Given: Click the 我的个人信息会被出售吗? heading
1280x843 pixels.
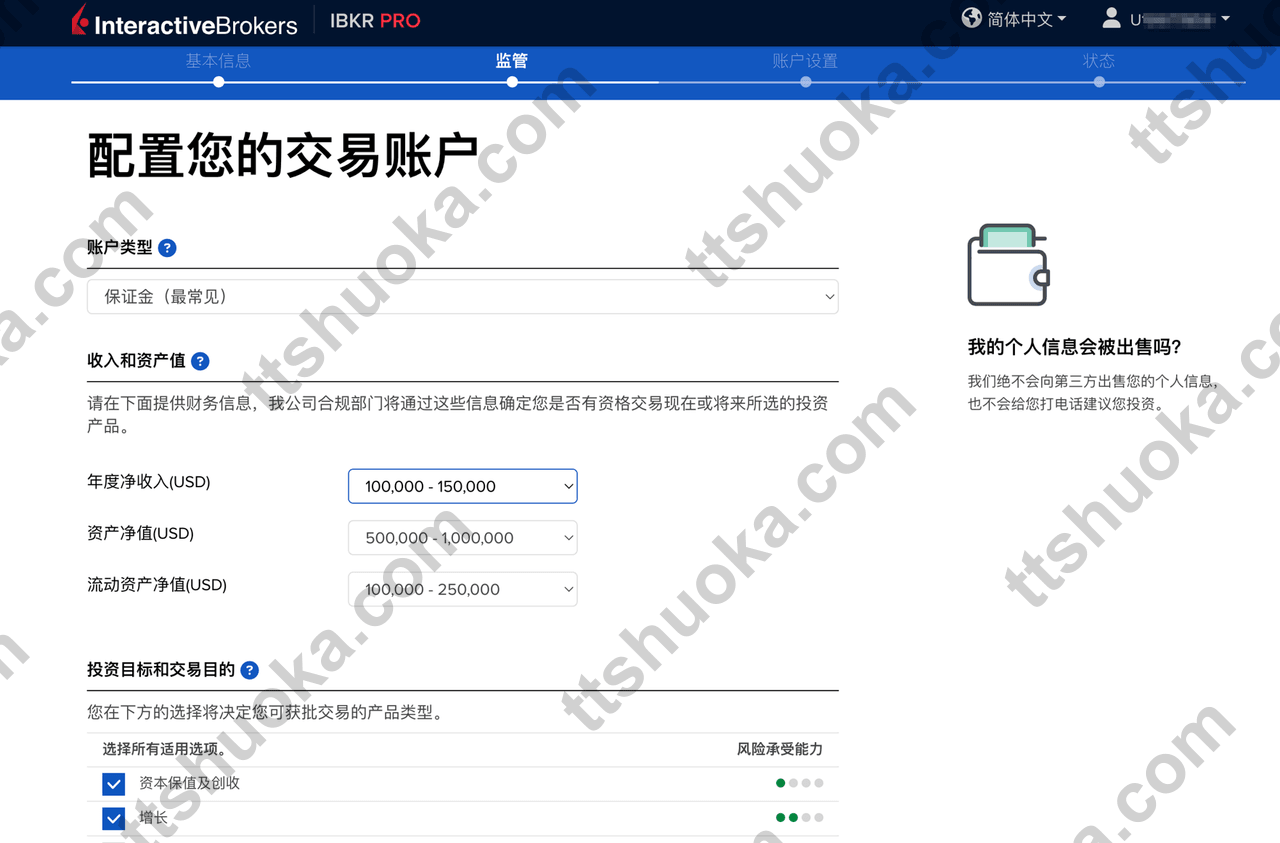Looking at the screenshot, I should click(x=1075, y=347).
